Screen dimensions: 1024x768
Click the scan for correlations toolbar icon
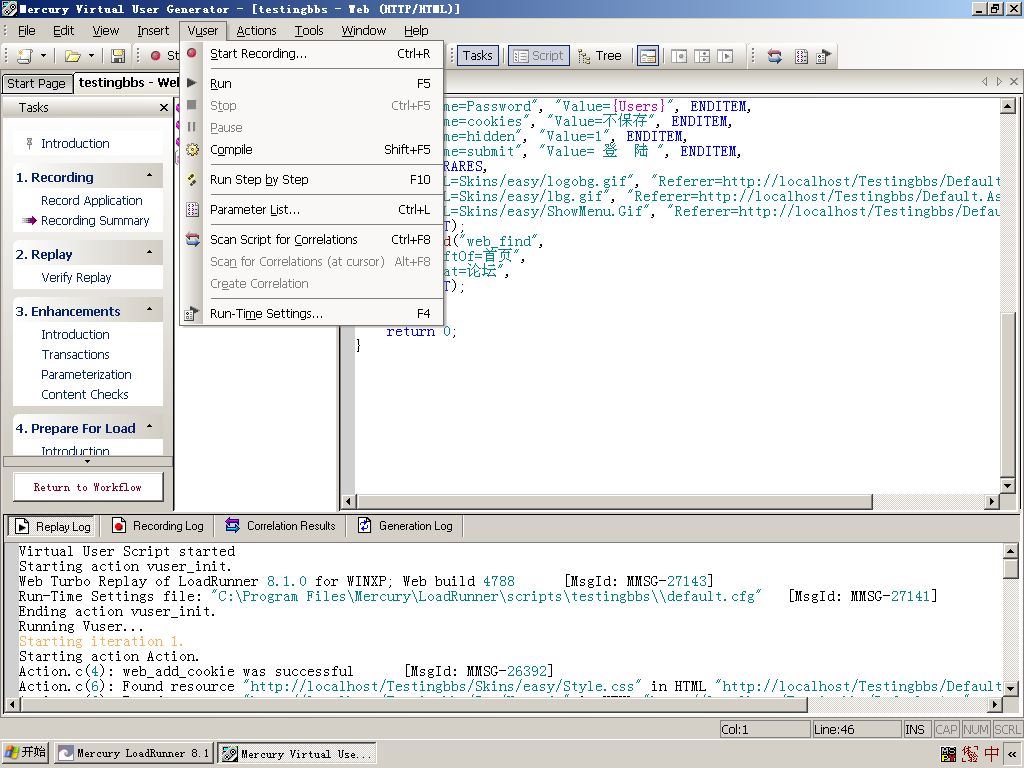[775, 56]
